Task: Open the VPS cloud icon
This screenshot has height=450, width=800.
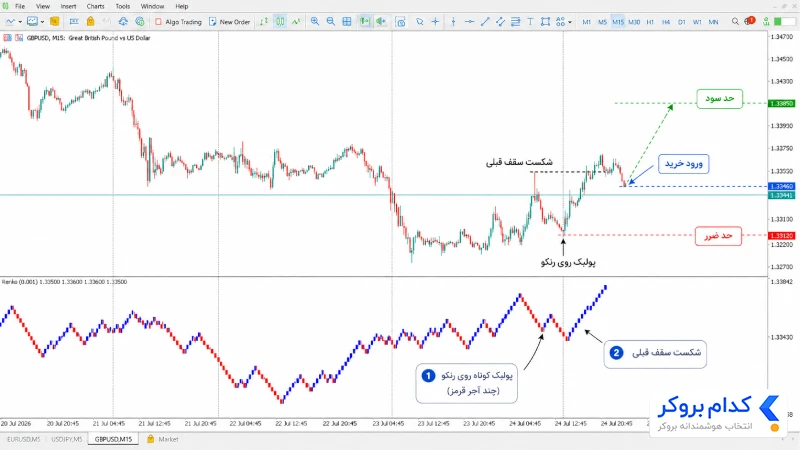Action: tap(123, 21)
